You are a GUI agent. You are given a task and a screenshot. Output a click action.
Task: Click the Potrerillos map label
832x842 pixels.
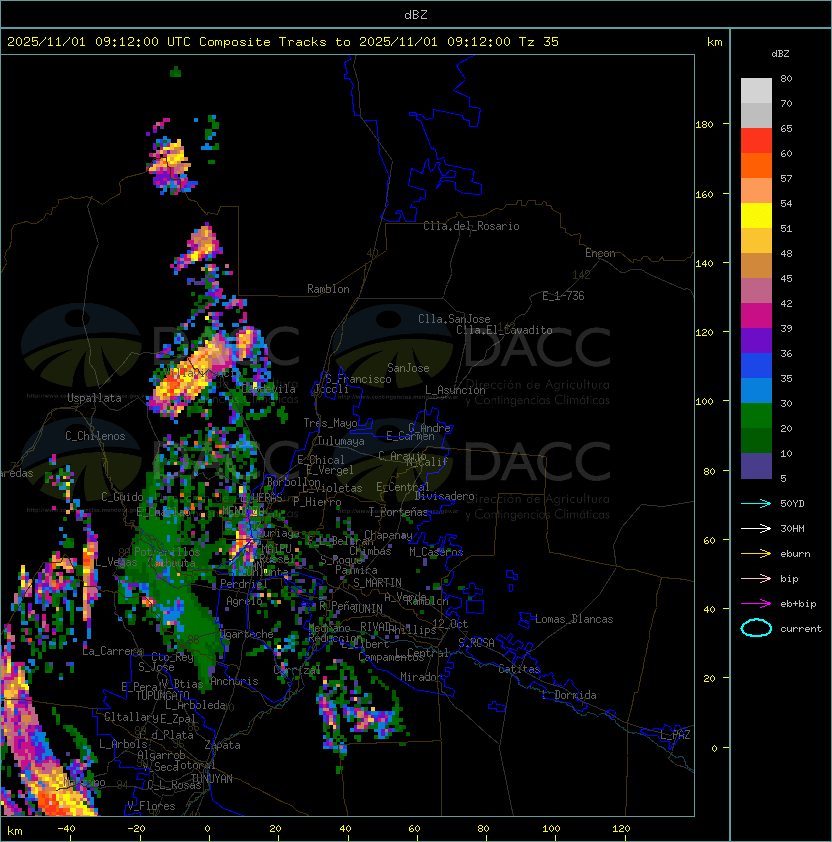(x=167, y=552)
